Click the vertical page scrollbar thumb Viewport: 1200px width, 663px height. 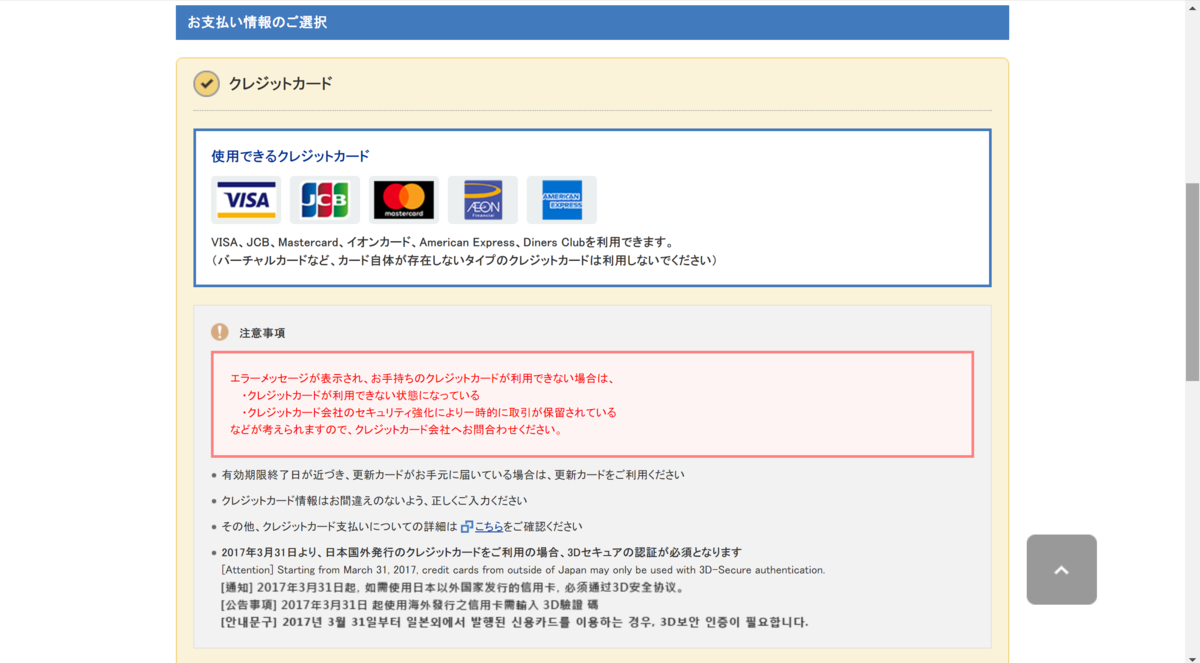tap(1192, 282)
